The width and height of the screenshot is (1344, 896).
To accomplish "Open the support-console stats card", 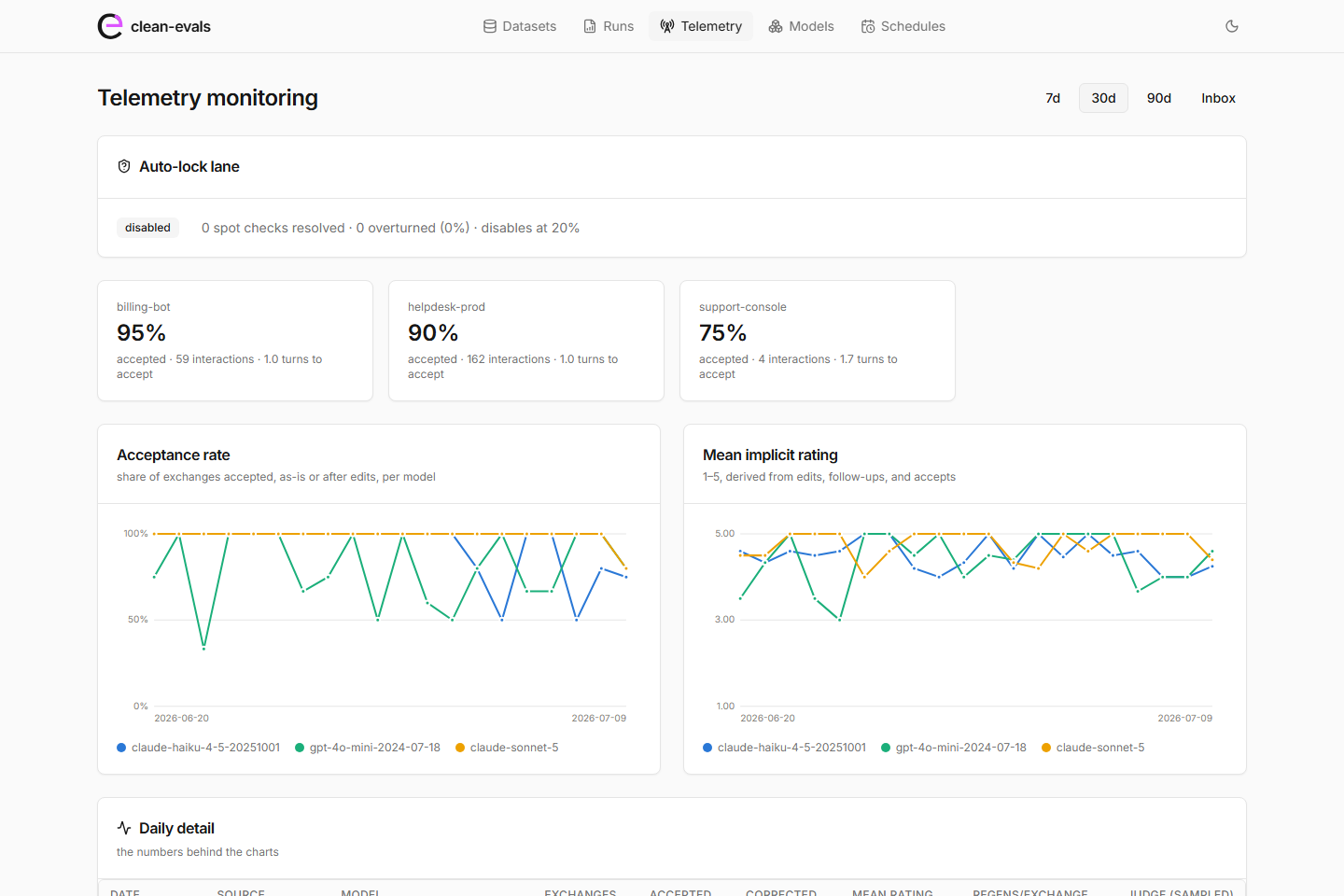I will pyautogui.click(x=818, y=341).
